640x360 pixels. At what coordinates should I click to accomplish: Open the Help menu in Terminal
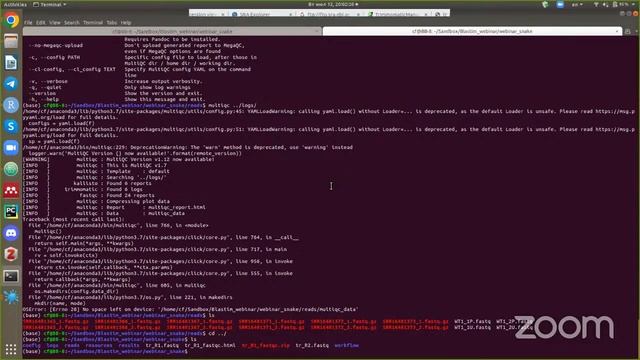pyautogui.click(x=126, y=22)
